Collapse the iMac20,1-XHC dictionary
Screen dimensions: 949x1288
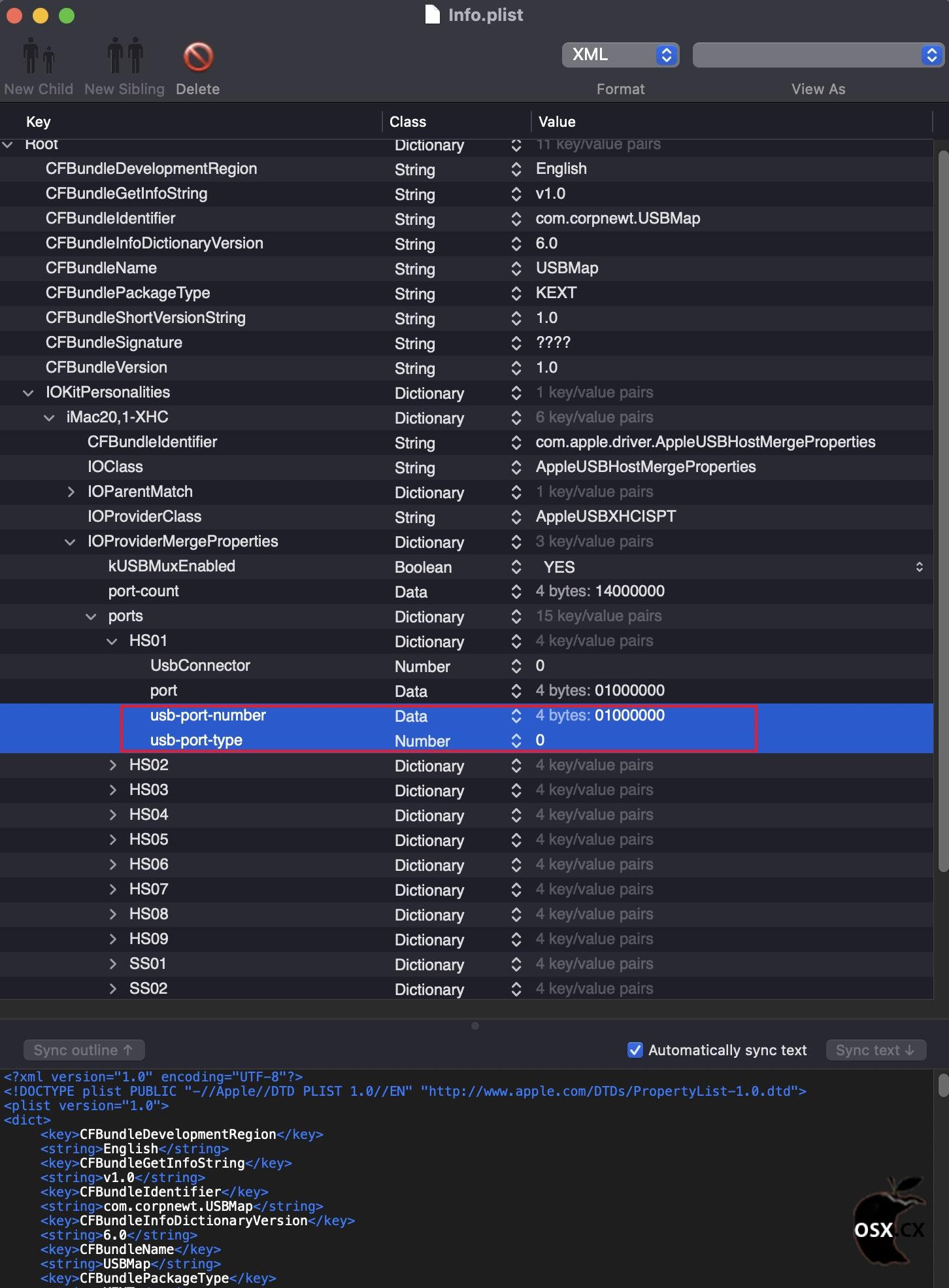(x=49, y=418)
